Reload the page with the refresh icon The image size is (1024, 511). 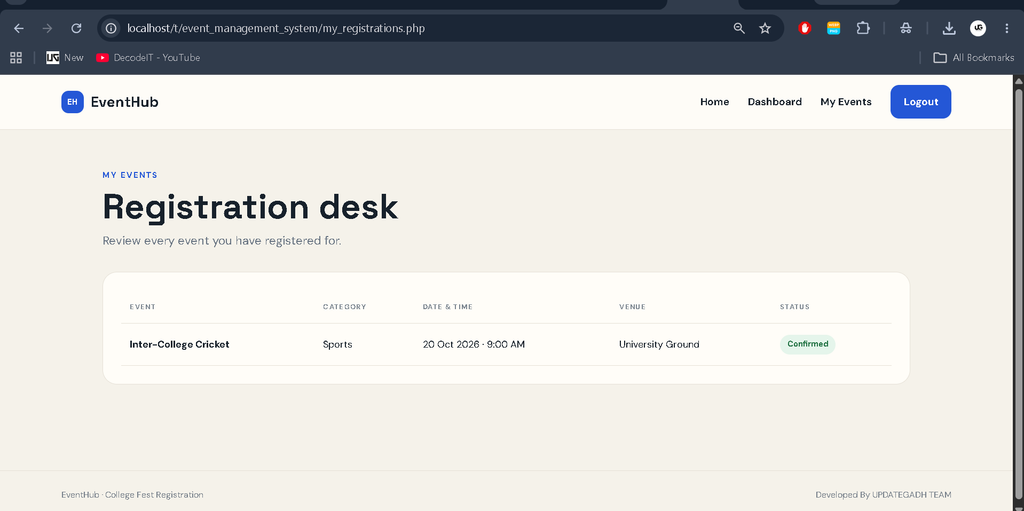76,28
